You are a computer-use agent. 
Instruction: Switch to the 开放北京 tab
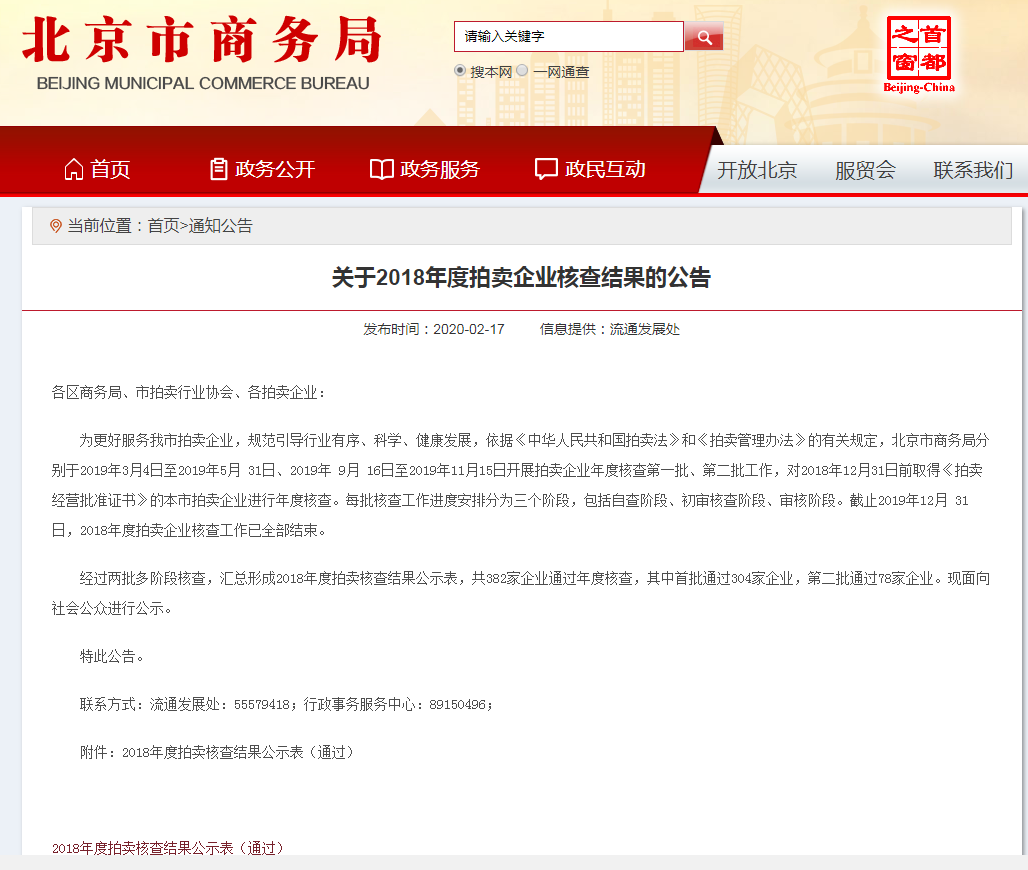(x=757, y=170)
